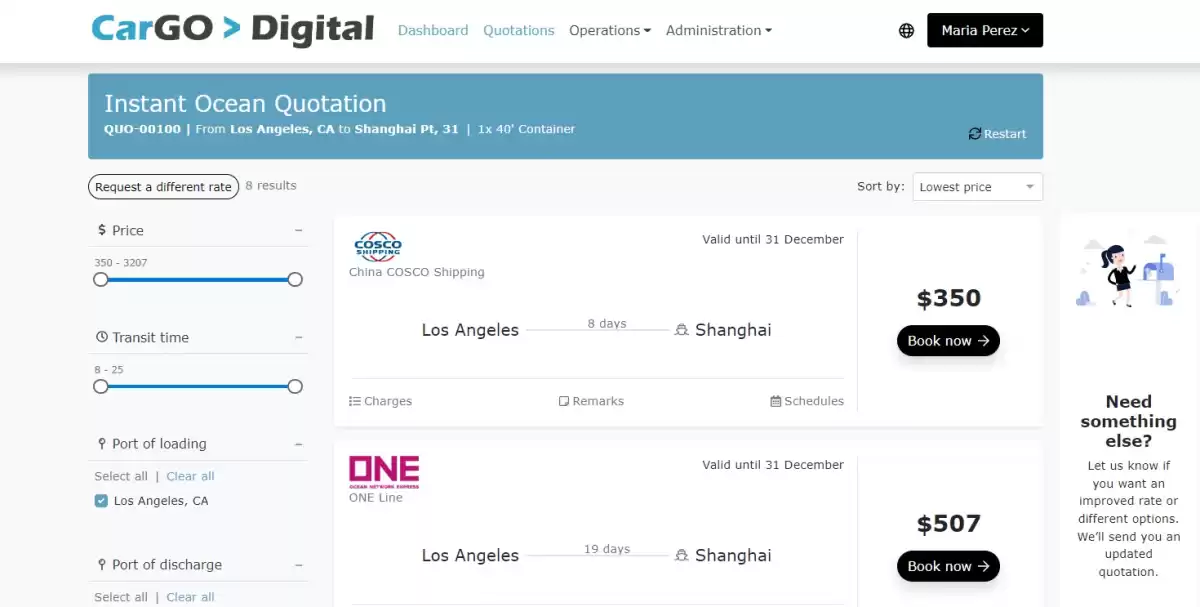Screen dimensions: 1200x607
Task: Book the $350 COSCO rate
Action: point(947,341)
